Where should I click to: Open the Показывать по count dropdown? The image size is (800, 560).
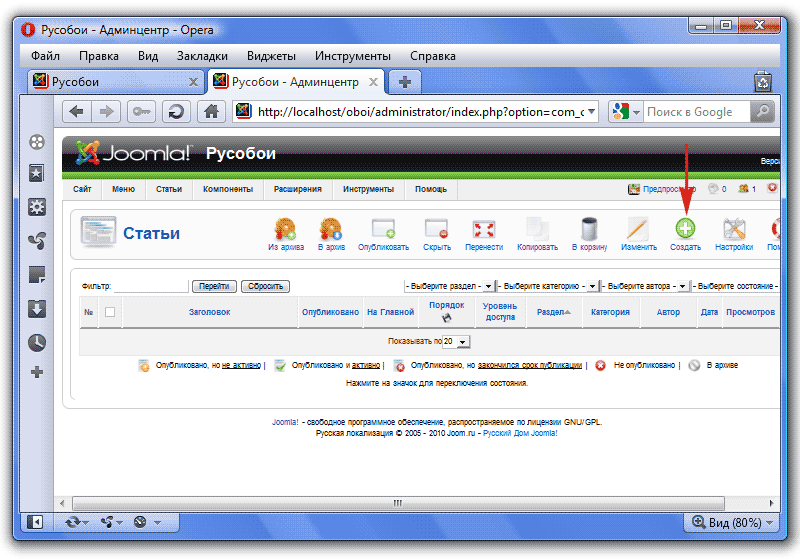pyautogui.click(x=456, y=341)
